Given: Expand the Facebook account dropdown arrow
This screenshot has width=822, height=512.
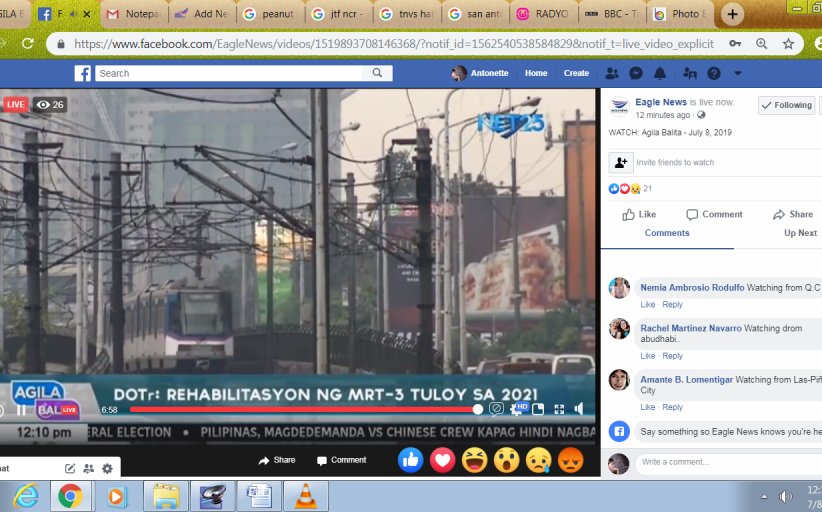Looking at the screenshot, I should [738, 74].
